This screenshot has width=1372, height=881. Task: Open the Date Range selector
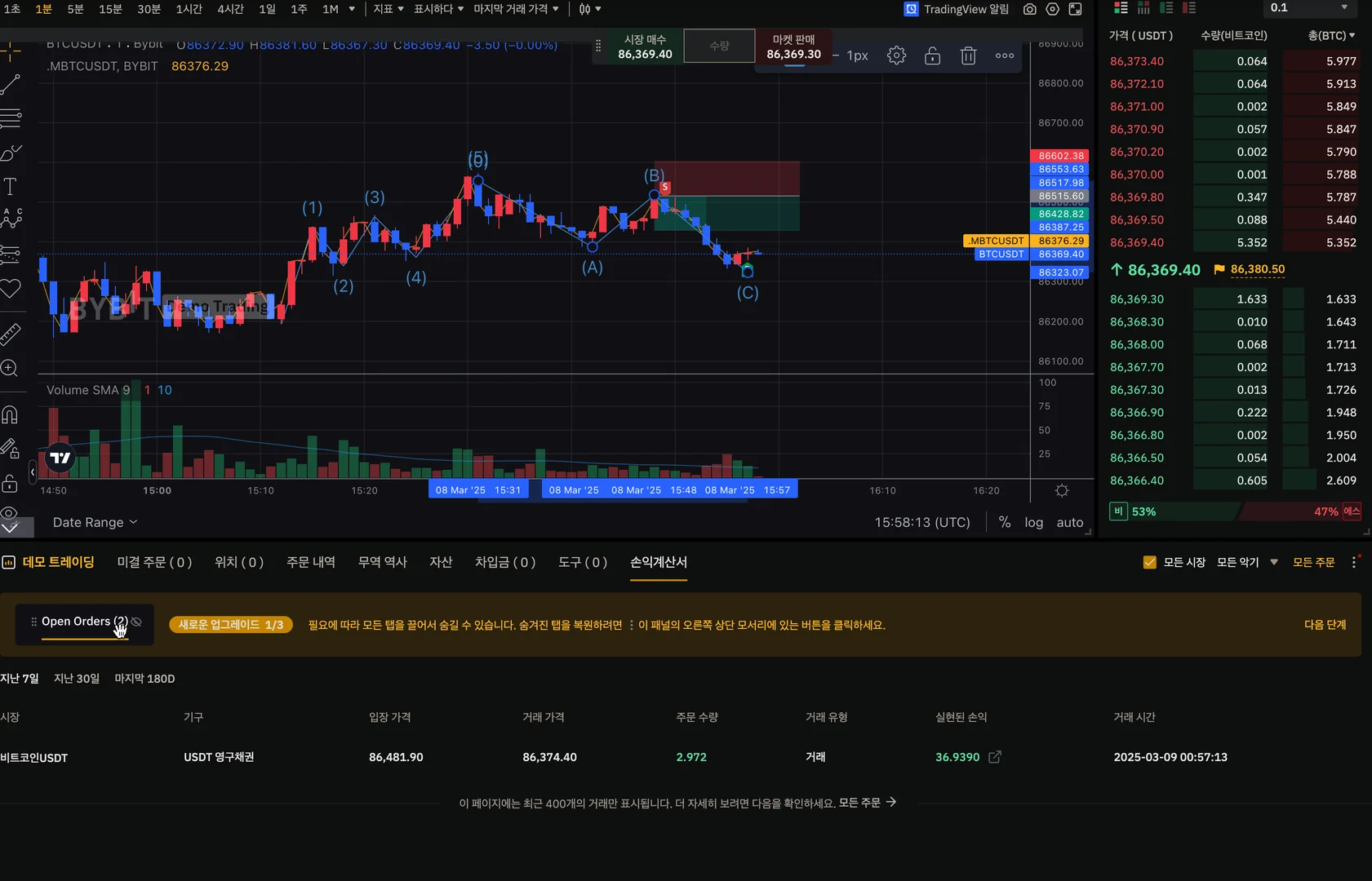coord(95,522)
